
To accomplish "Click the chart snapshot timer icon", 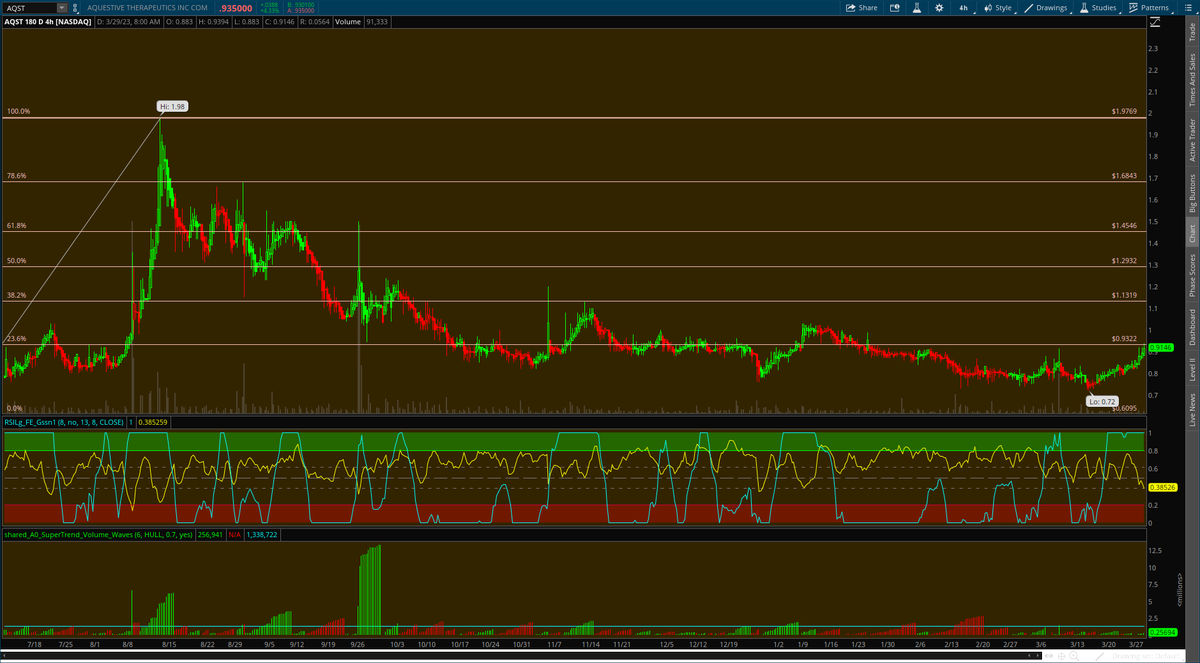I will 895,7.
